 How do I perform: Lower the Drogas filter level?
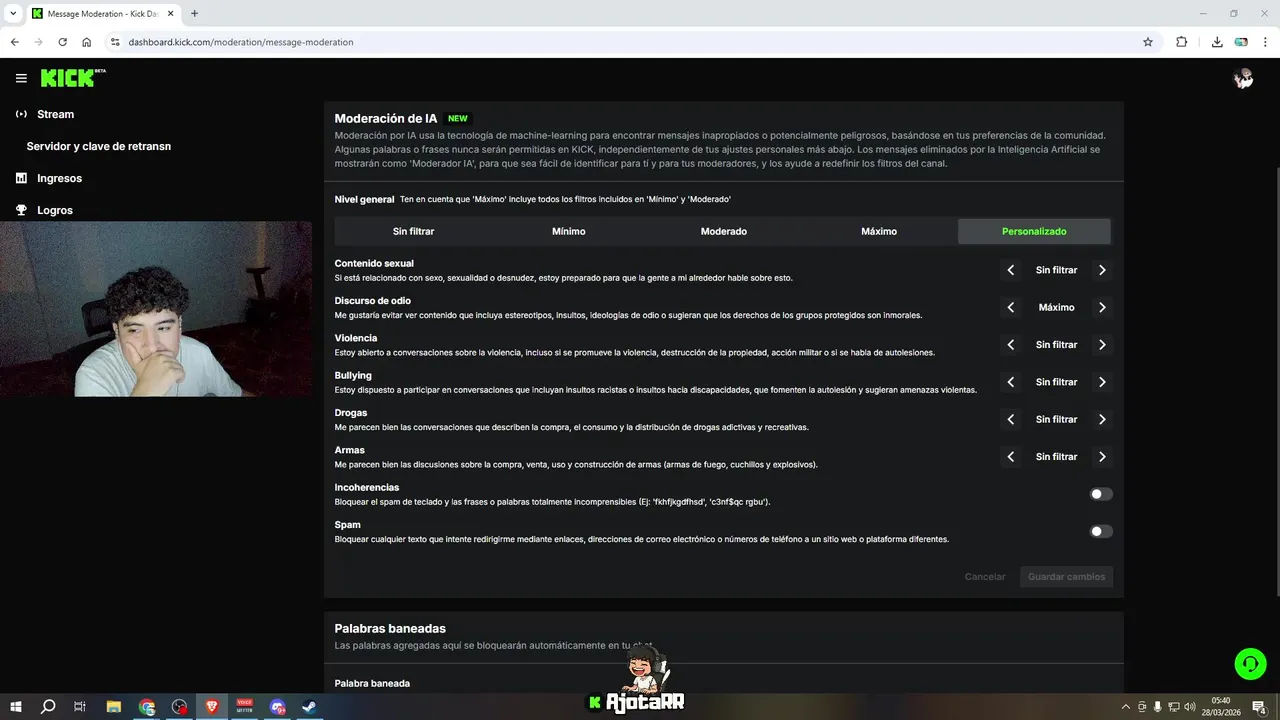coord(1011,419)
